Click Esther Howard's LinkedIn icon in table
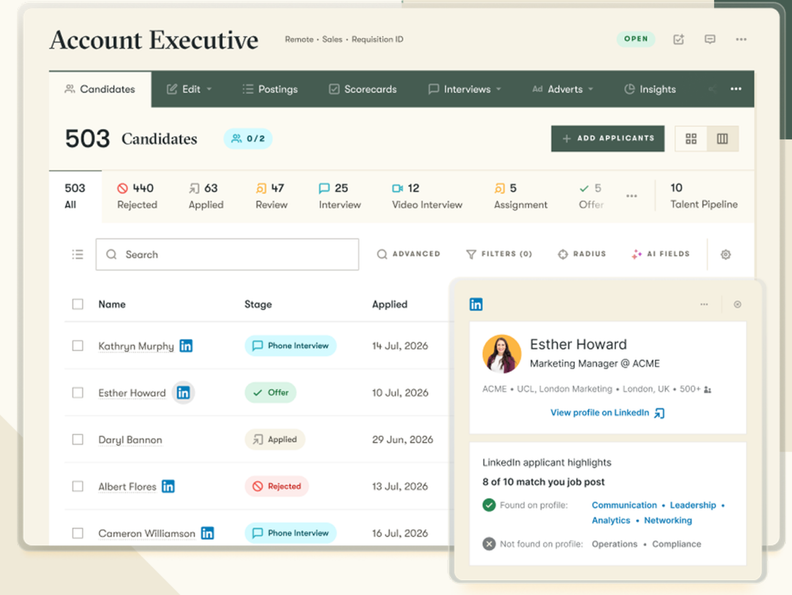The image size is (792, 595). point(183,392)
